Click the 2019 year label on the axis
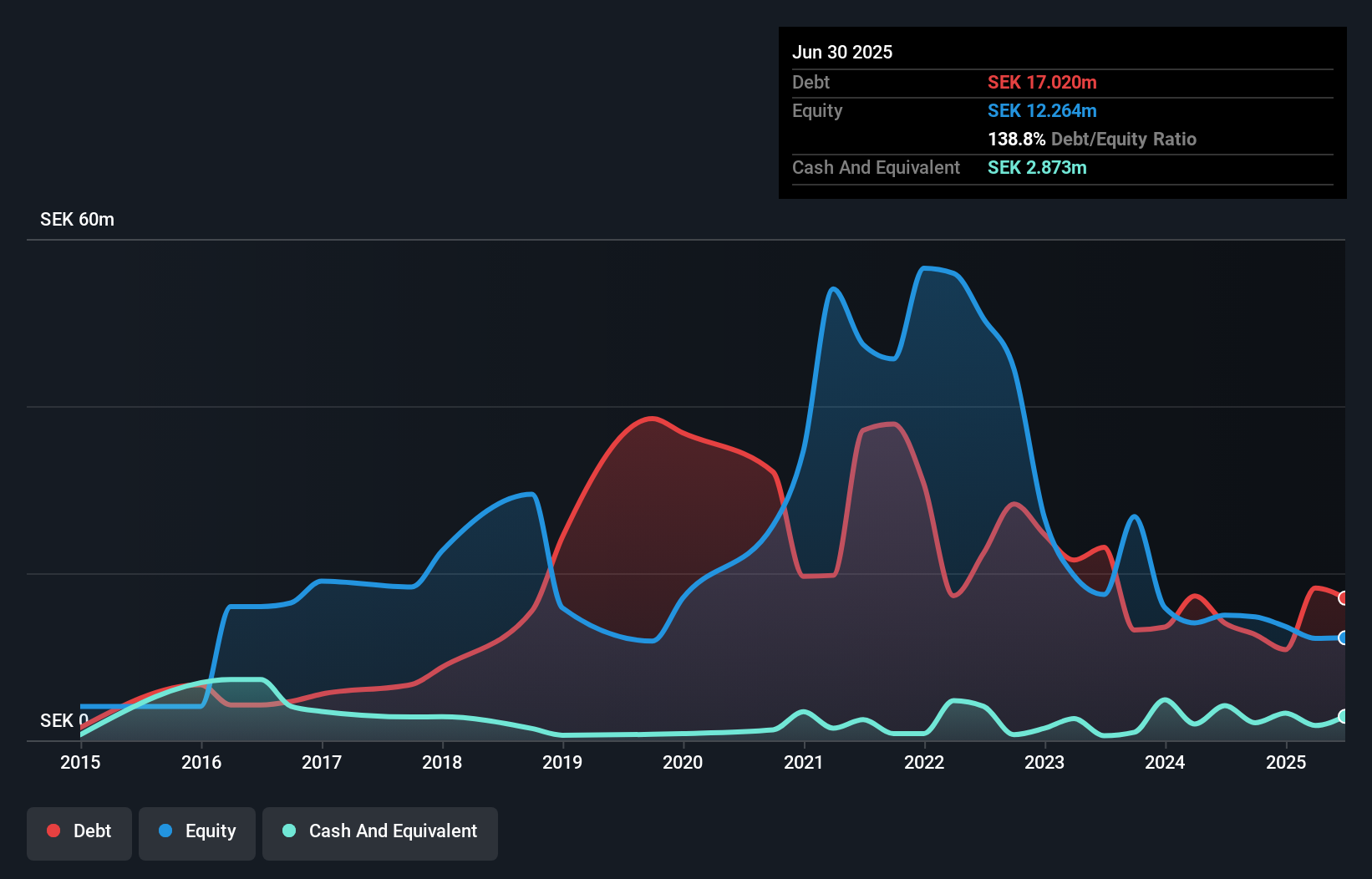Viewport: 1372px width, 879px height. click(x=562, y=762)
